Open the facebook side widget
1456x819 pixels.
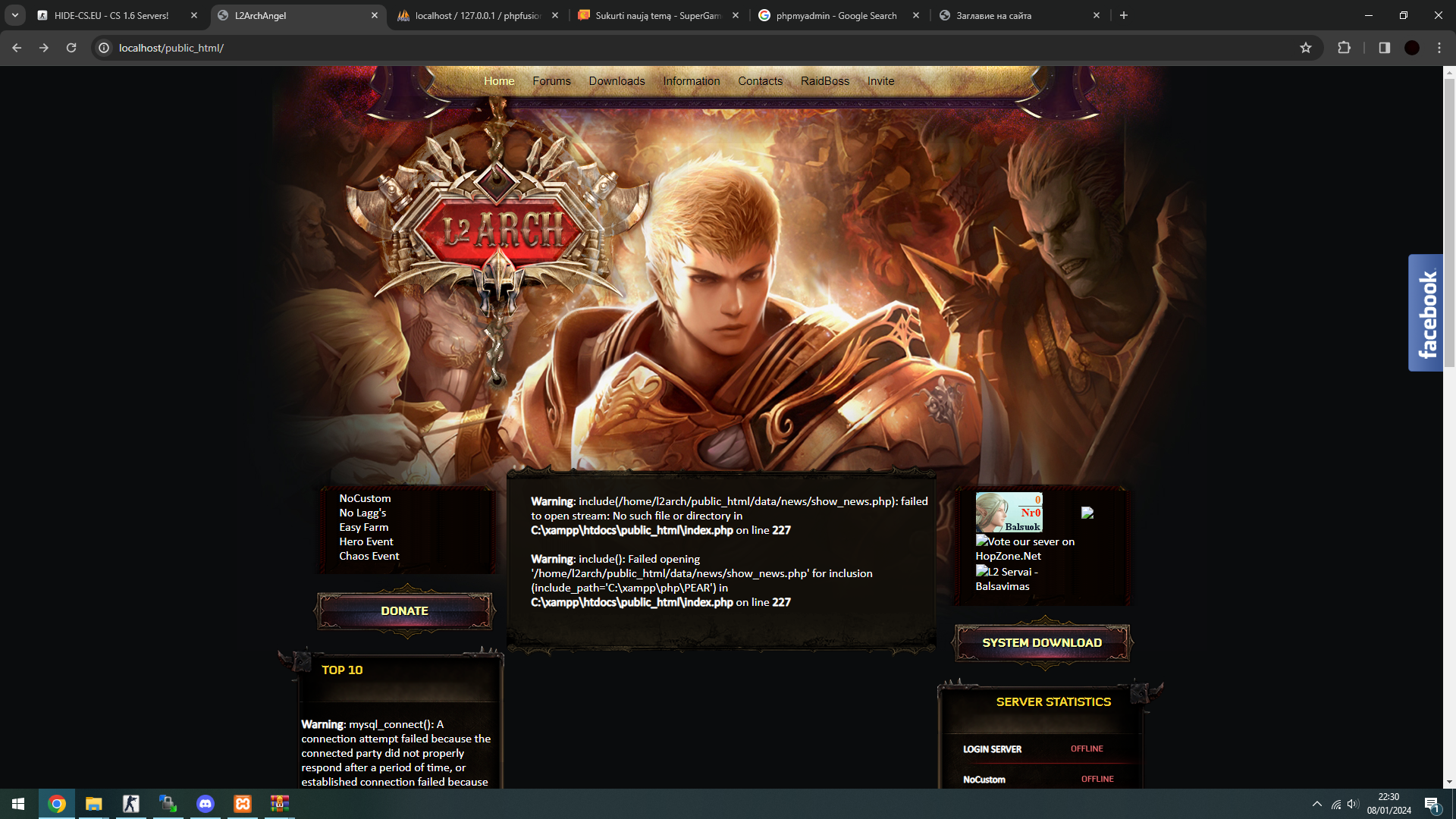1426,312
